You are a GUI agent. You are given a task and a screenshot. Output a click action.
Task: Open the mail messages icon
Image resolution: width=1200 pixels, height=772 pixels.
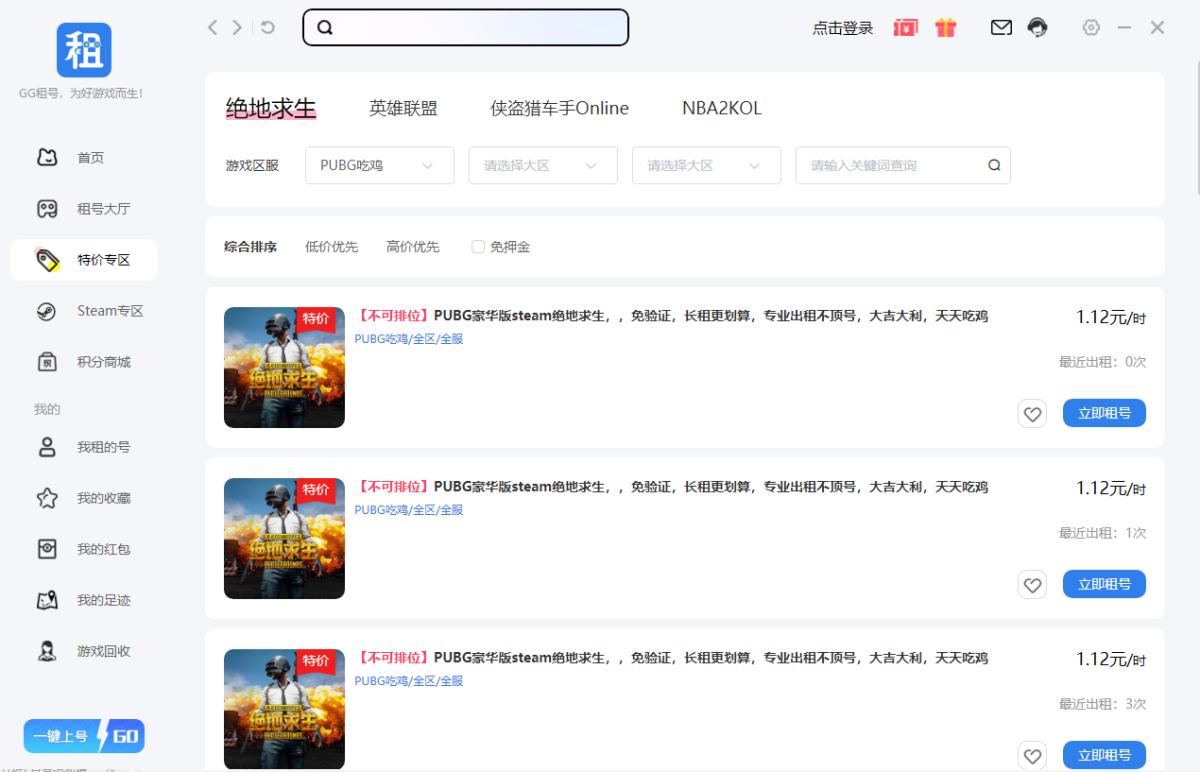1001,28
